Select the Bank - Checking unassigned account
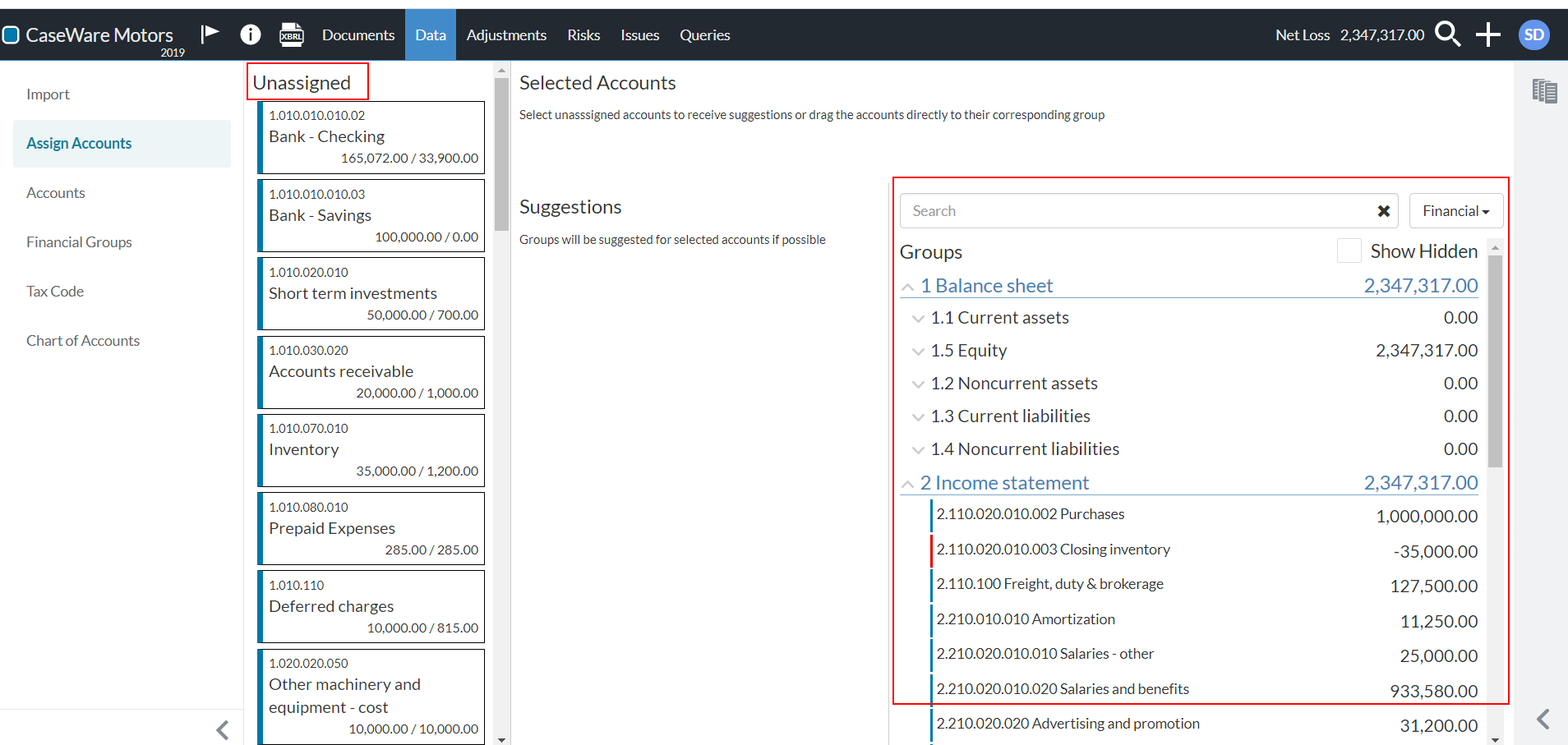The width and height of the screenshot is (1568, 745). (x=372, y=137)
